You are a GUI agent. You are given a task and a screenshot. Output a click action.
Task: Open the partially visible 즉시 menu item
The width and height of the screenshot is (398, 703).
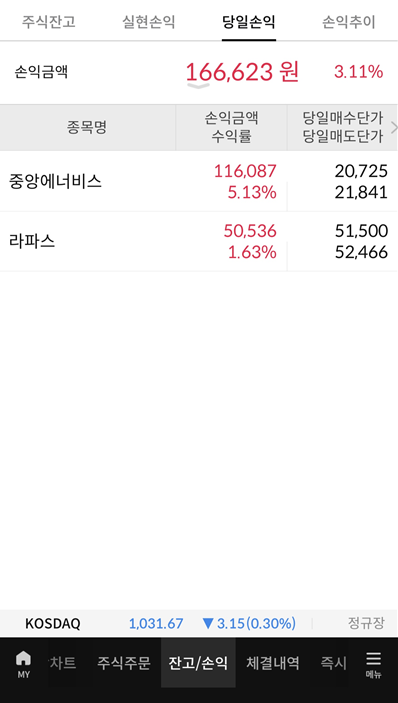333,663
